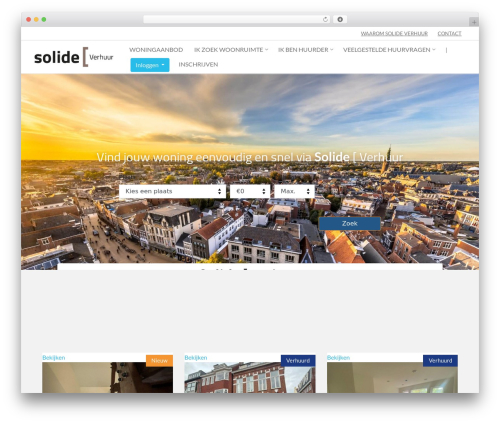Close the window with red button
Screen dimensions: 500x423
click(29, 20)
